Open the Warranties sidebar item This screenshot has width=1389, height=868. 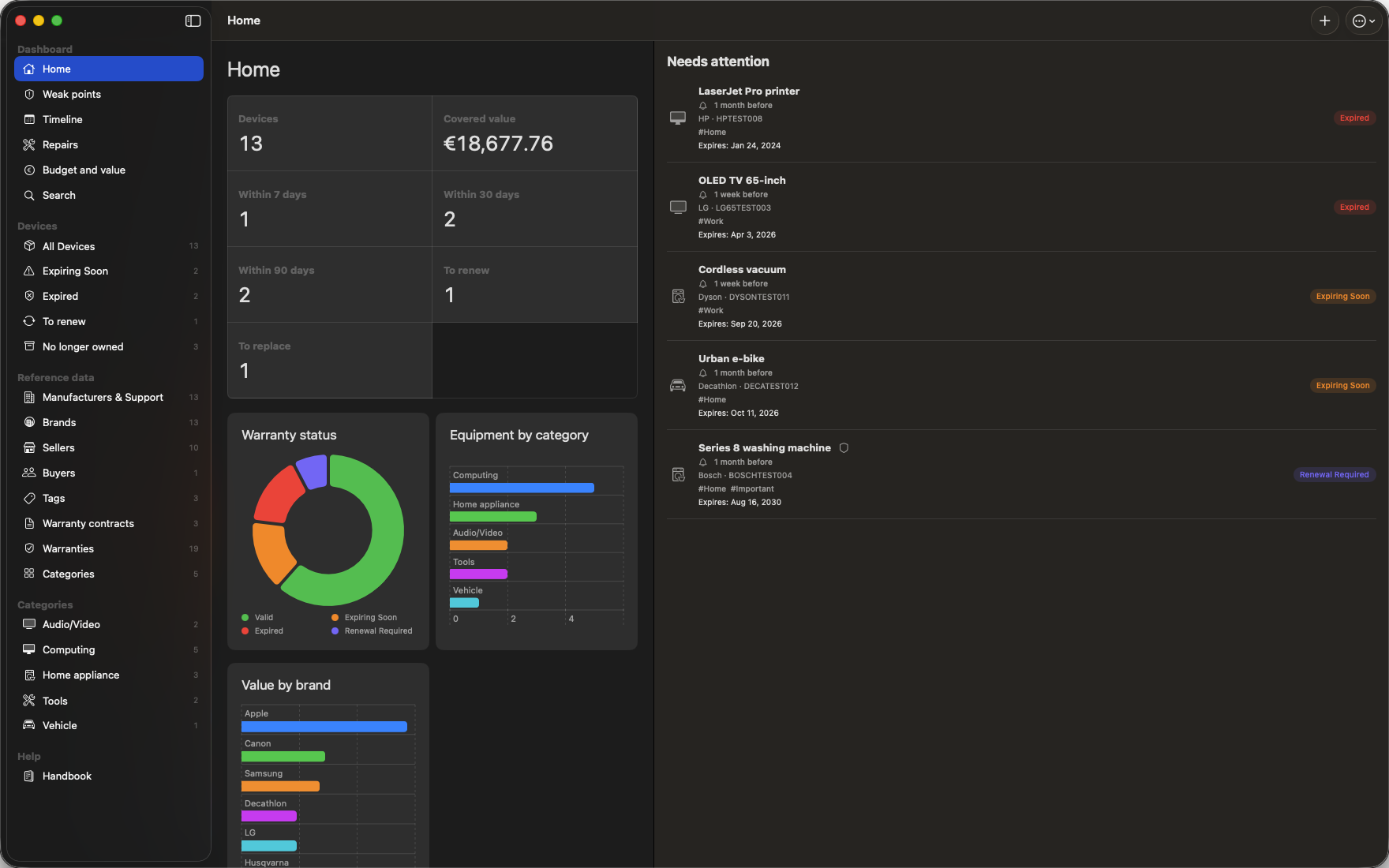(x=109, y=548)
